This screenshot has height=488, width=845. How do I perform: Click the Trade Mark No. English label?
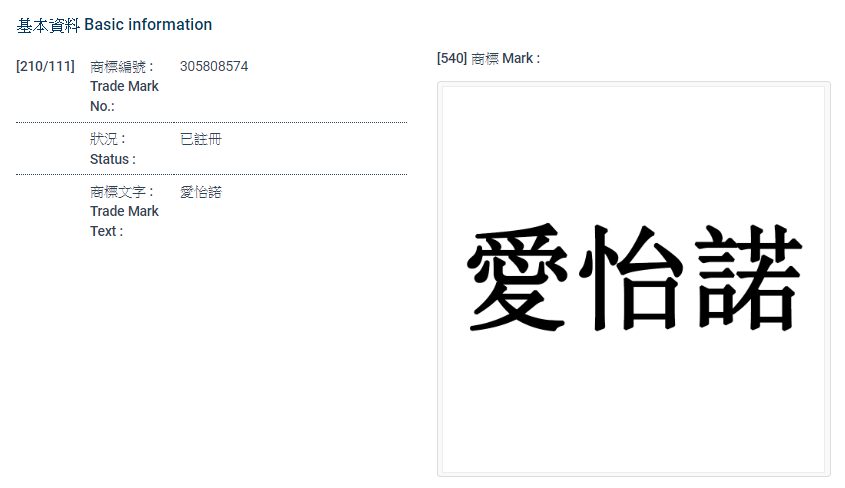[x=124, y=96]
